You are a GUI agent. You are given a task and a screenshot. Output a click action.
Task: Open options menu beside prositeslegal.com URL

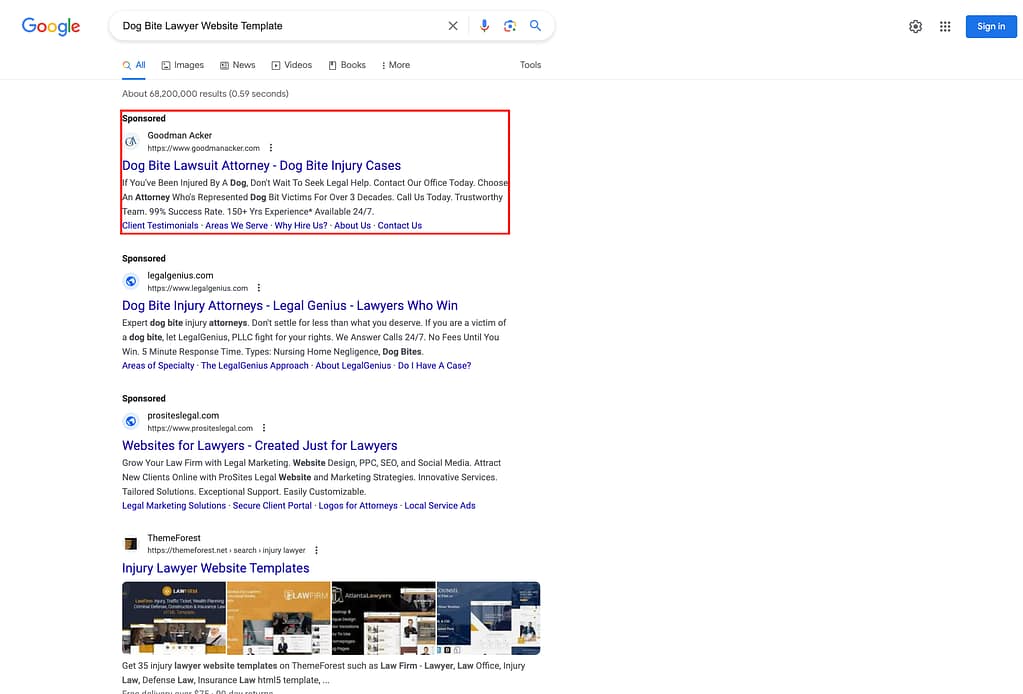(x=264, y=428)
